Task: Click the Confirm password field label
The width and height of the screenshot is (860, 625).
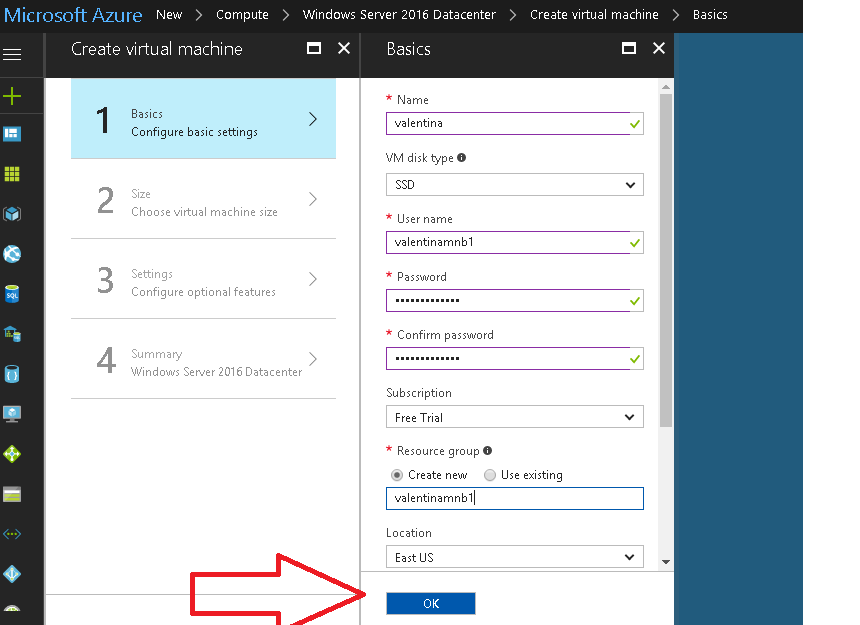Action: pos(445,335)
